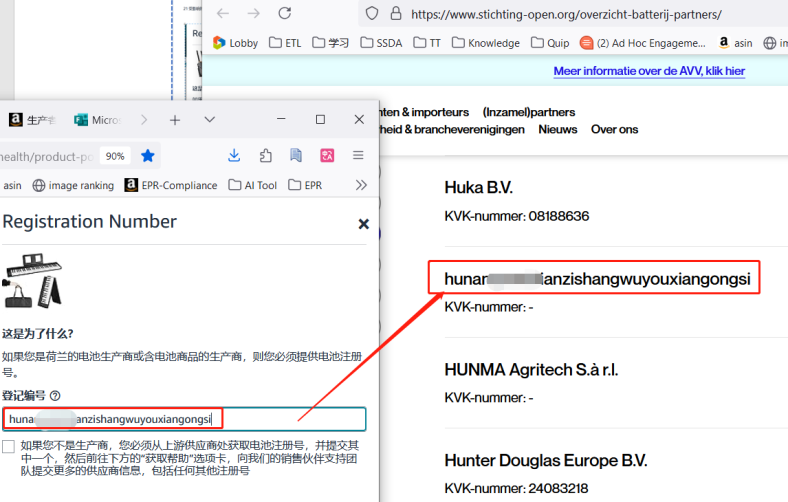Select the HUNMA Agritech S.à r.l. entry

[x=531, y=370]
